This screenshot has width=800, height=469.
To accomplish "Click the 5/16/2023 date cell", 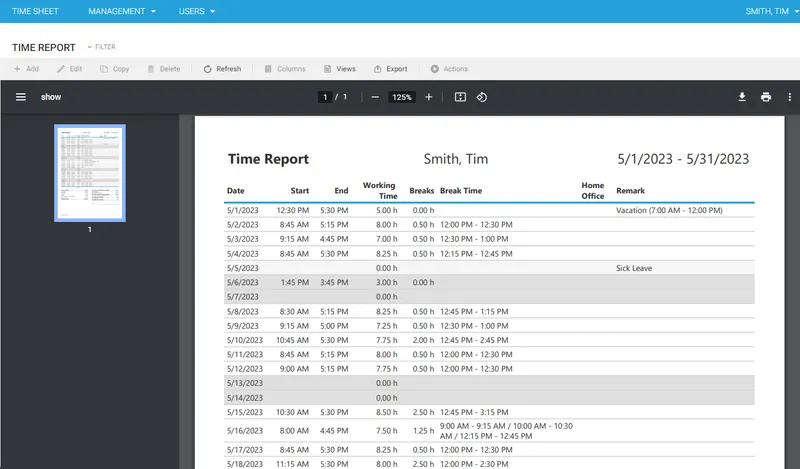I will [245, 431].
